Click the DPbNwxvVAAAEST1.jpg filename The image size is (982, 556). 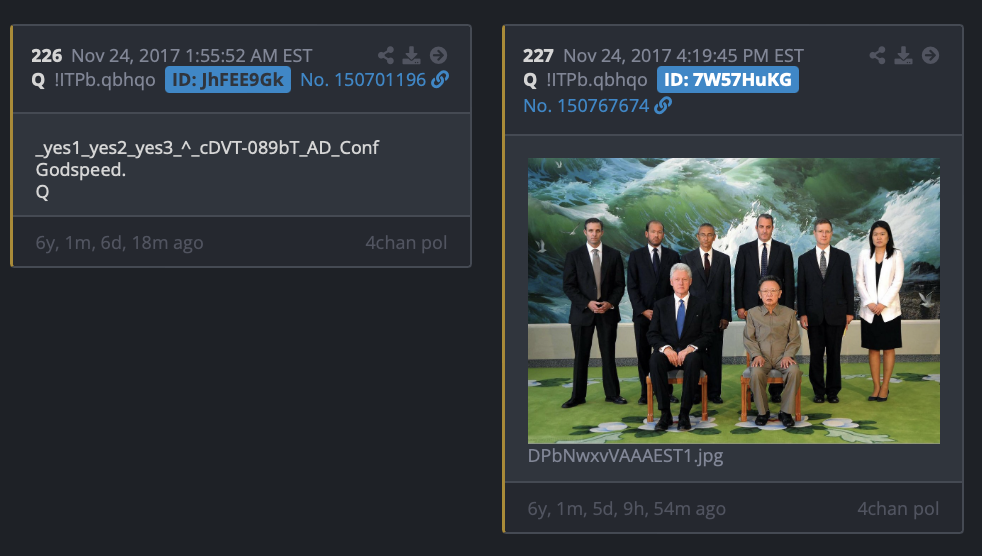625,455
